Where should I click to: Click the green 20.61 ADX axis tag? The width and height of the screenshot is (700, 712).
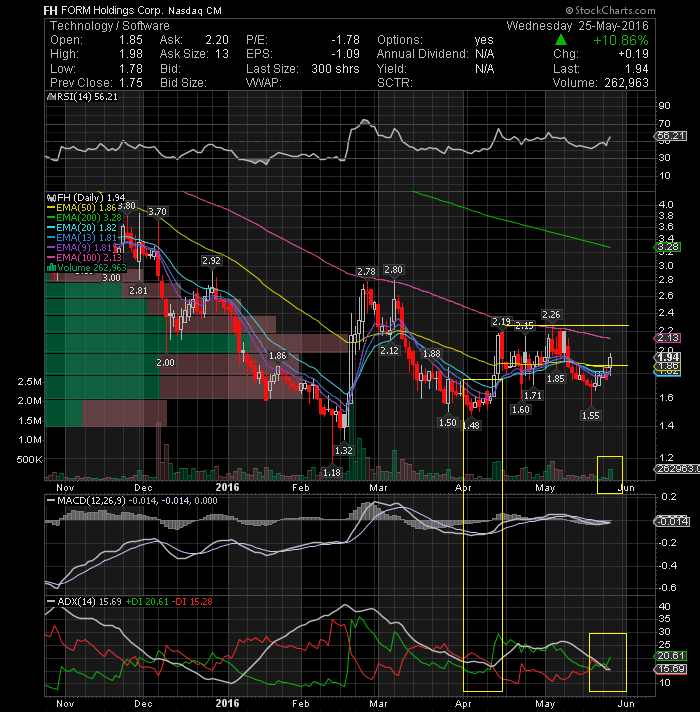(670, 656)
